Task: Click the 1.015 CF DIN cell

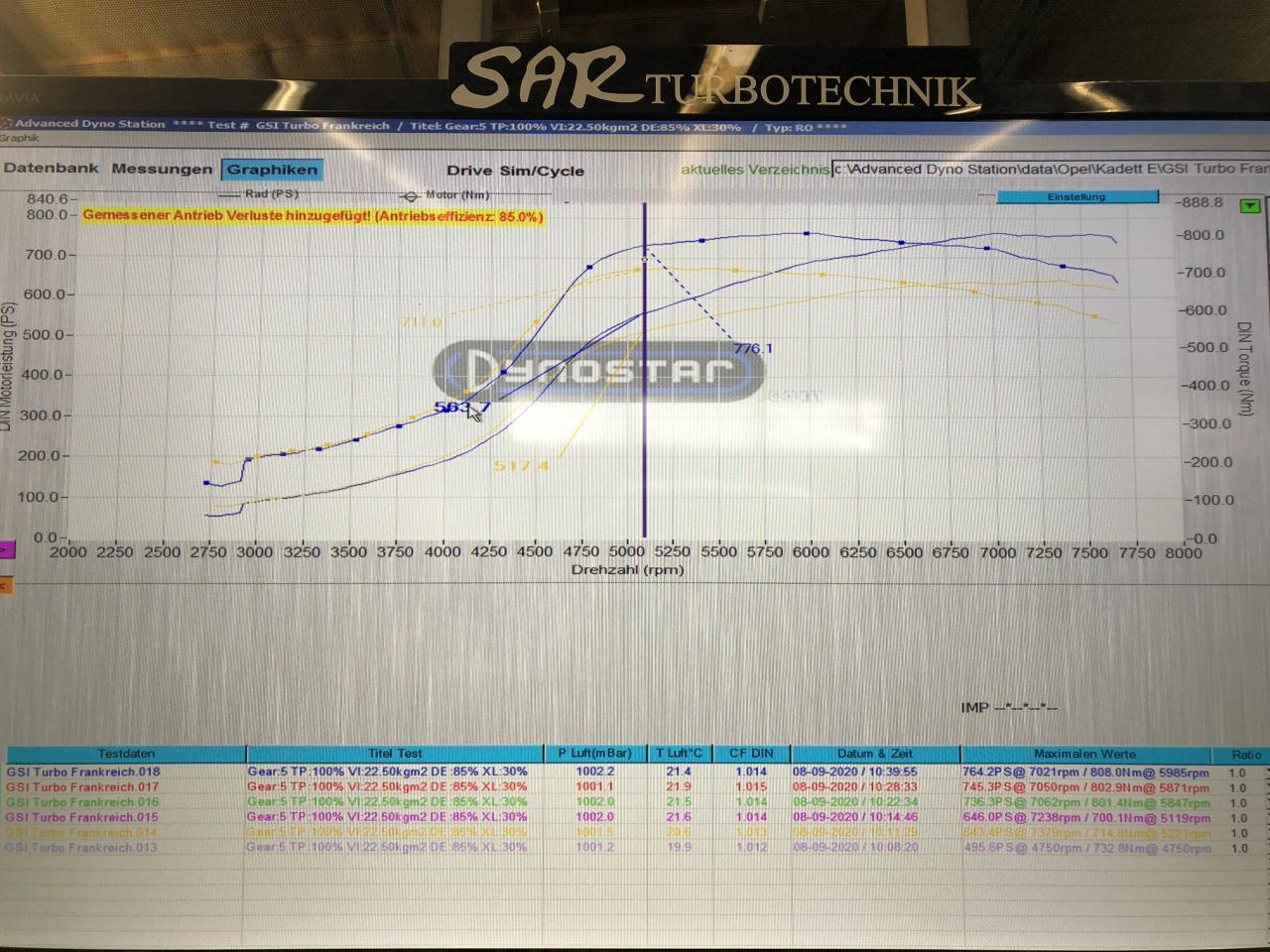Action: pos(751,786)
